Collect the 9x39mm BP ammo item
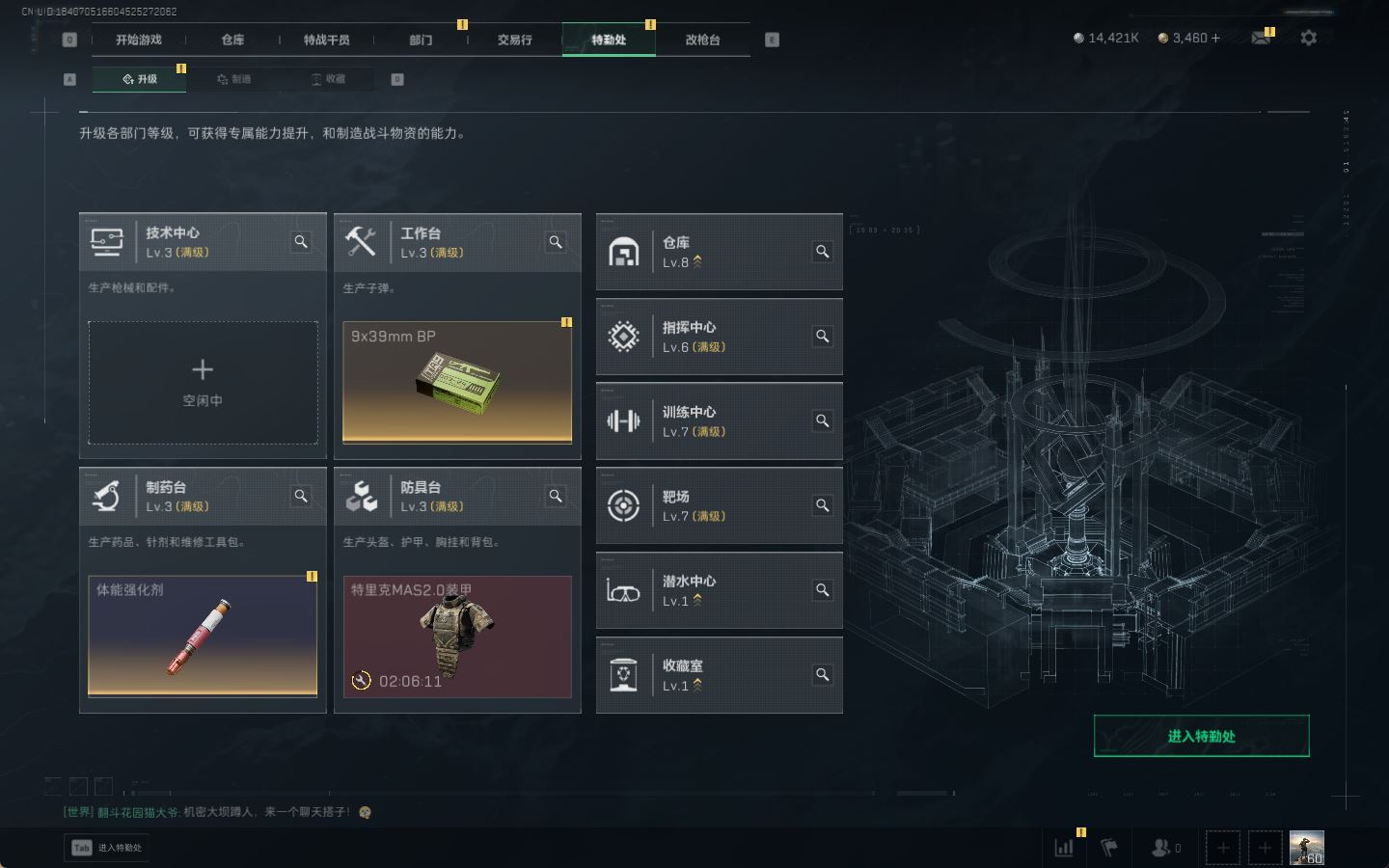The height and width of the screenshot is (868, 1389). pos(457,382)
